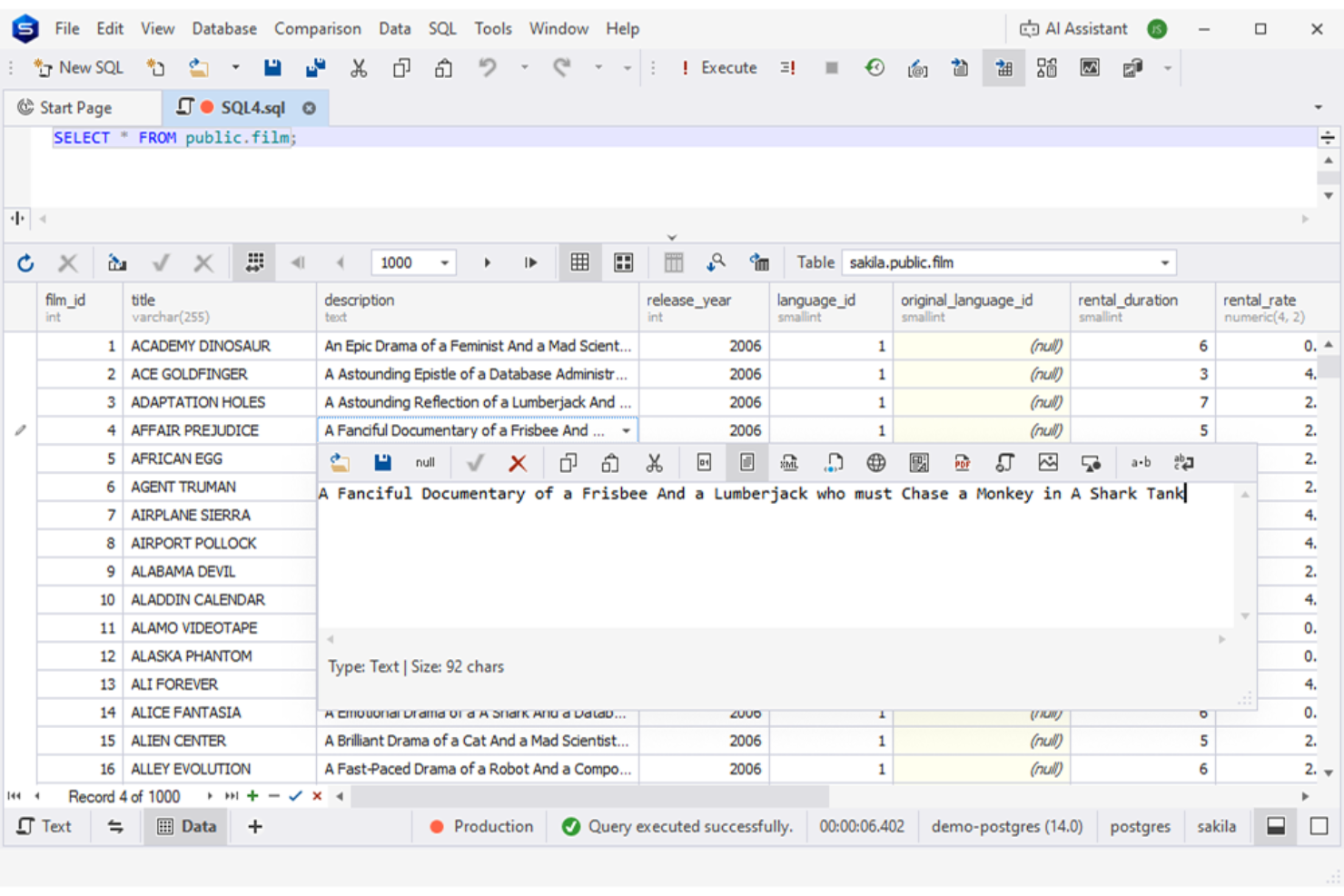Open the fetch size 1000 dropdown
The height and width of the screenshot is (896, 1344).
click(x=446, y=262)
